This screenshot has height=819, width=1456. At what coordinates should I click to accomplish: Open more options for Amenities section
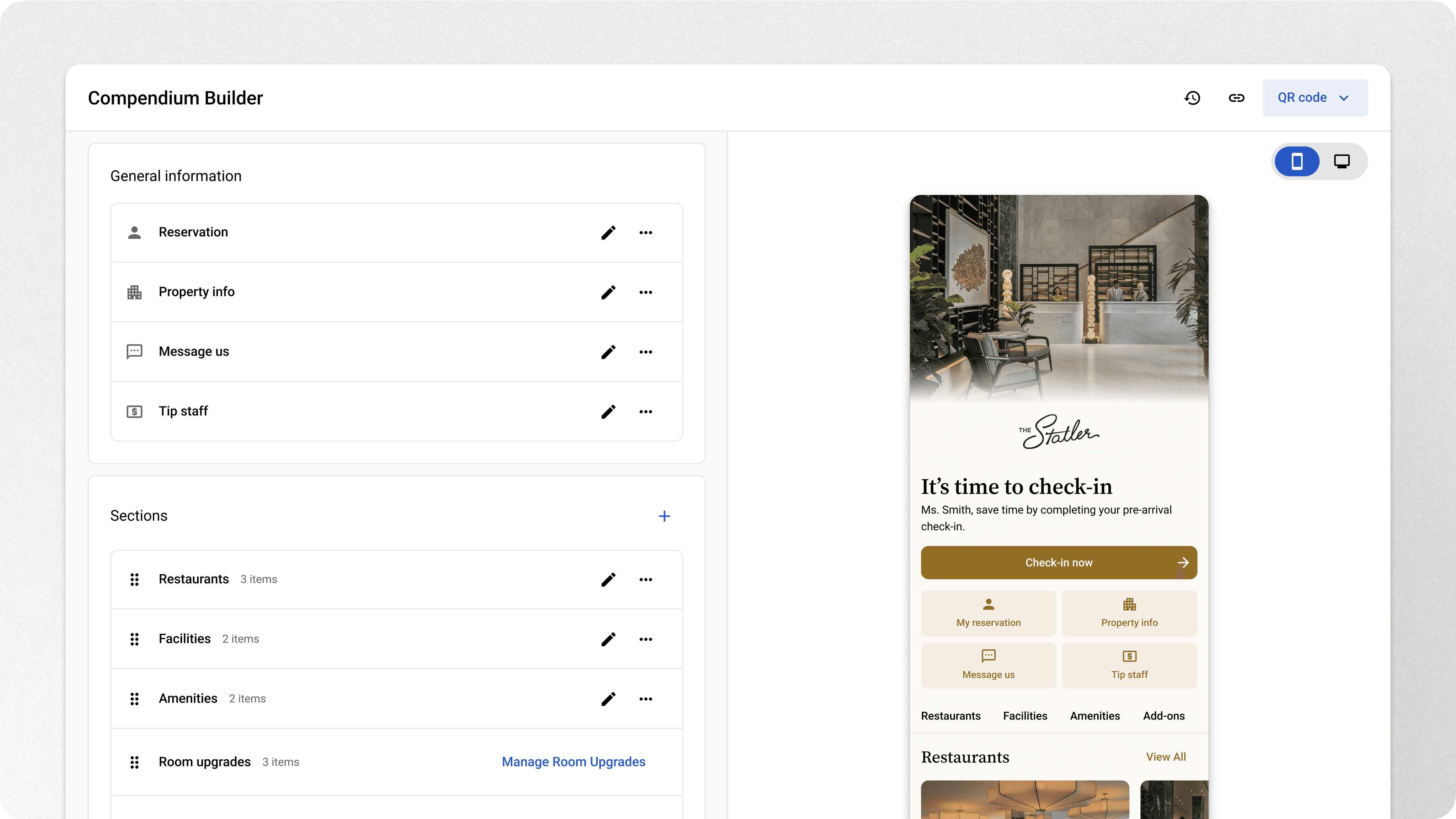tap(646, 699)
